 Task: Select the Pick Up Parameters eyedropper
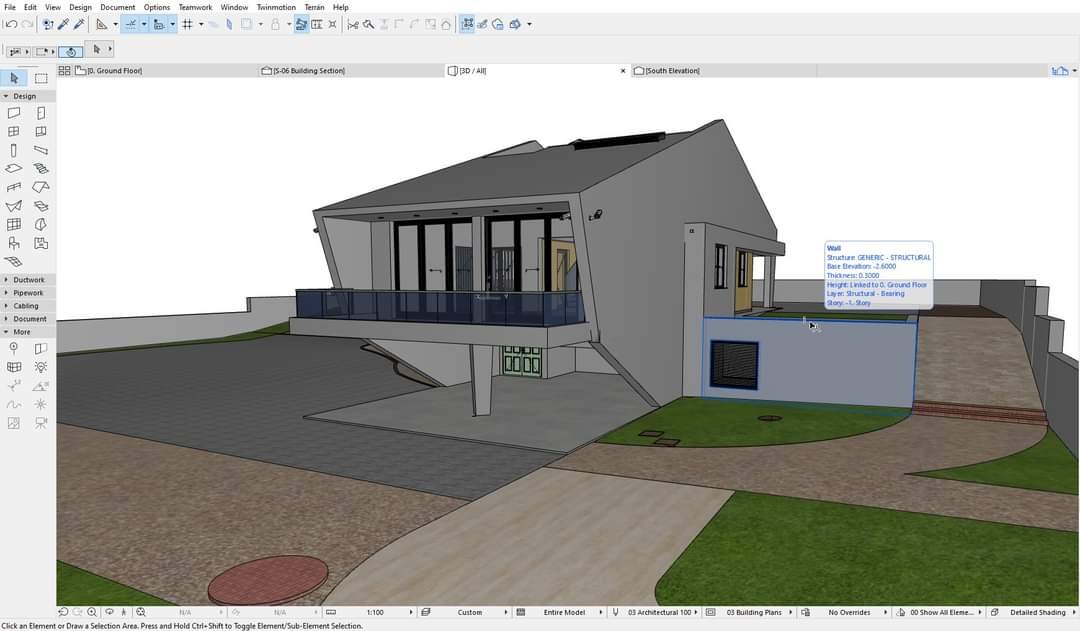click(x=63, y=24)
